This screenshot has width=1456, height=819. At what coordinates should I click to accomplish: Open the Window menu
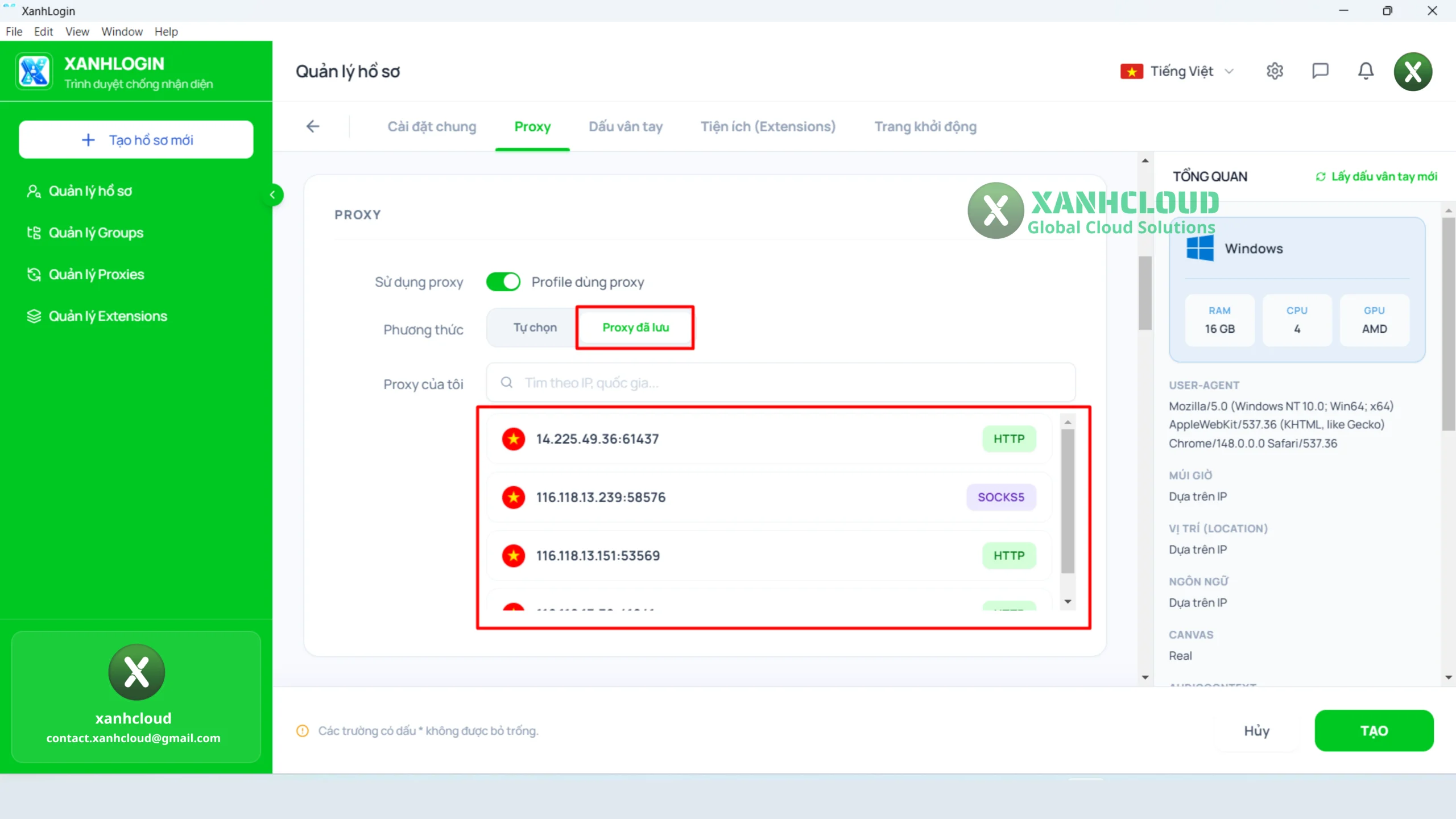click(122, 31)
